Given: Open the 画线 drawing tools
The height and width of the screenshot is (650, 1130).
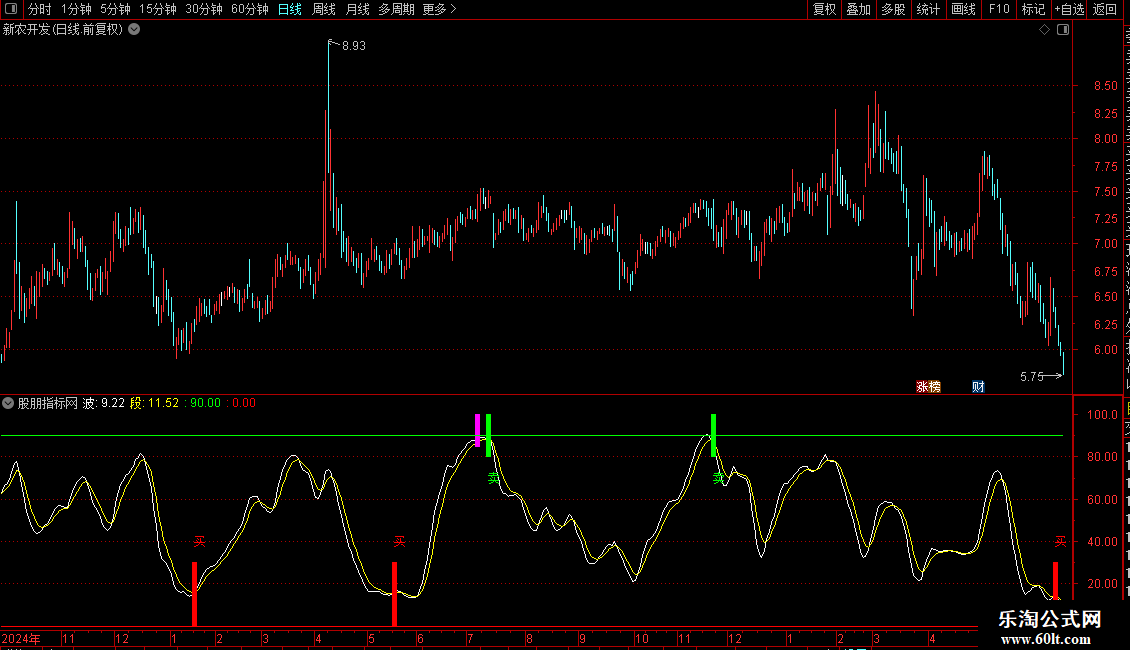Looking at the screenshot, I should [964, 9].
